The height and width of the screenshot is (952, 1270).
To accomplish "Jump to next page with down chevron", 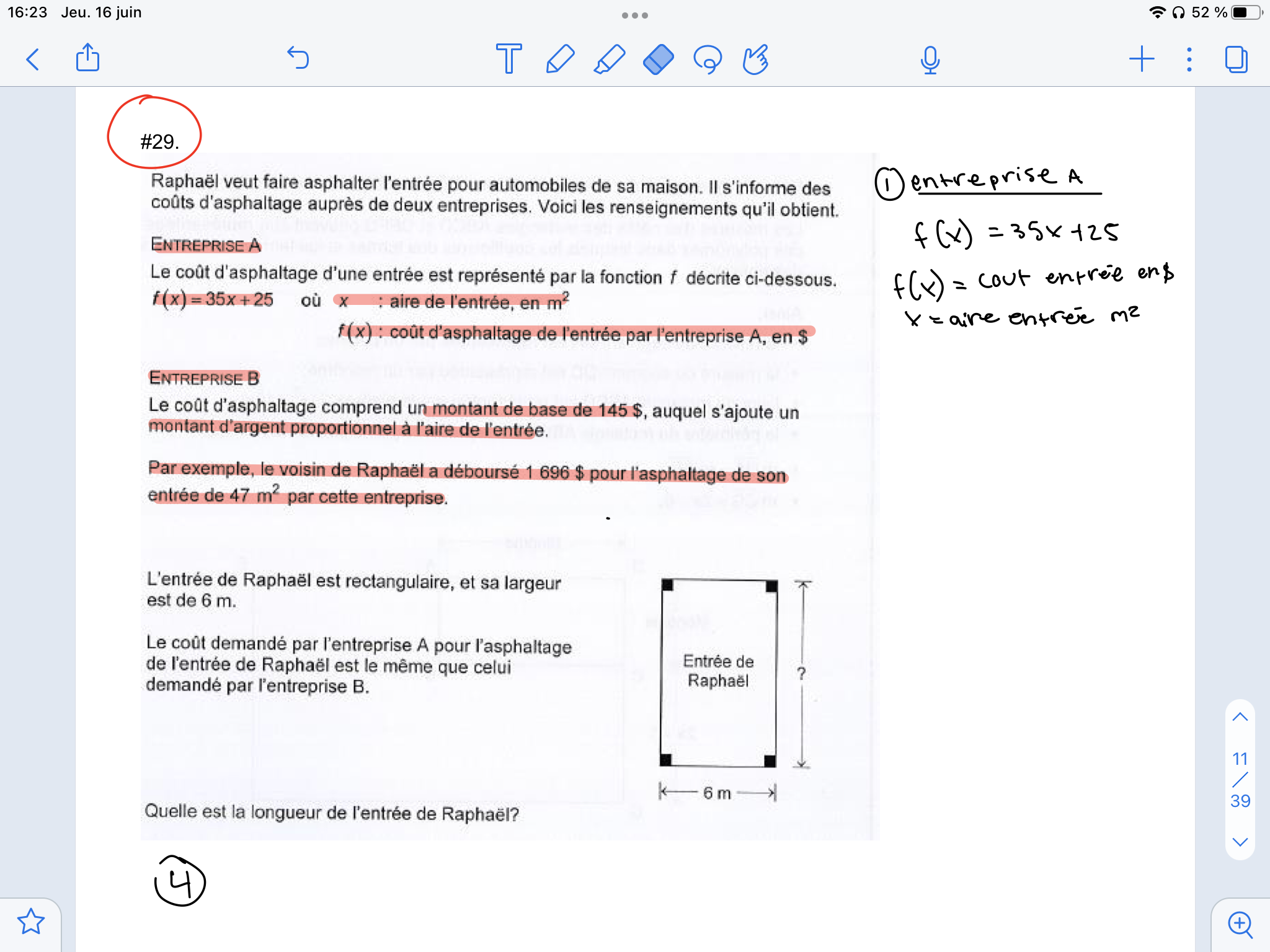I will [x=1240, y=842].
